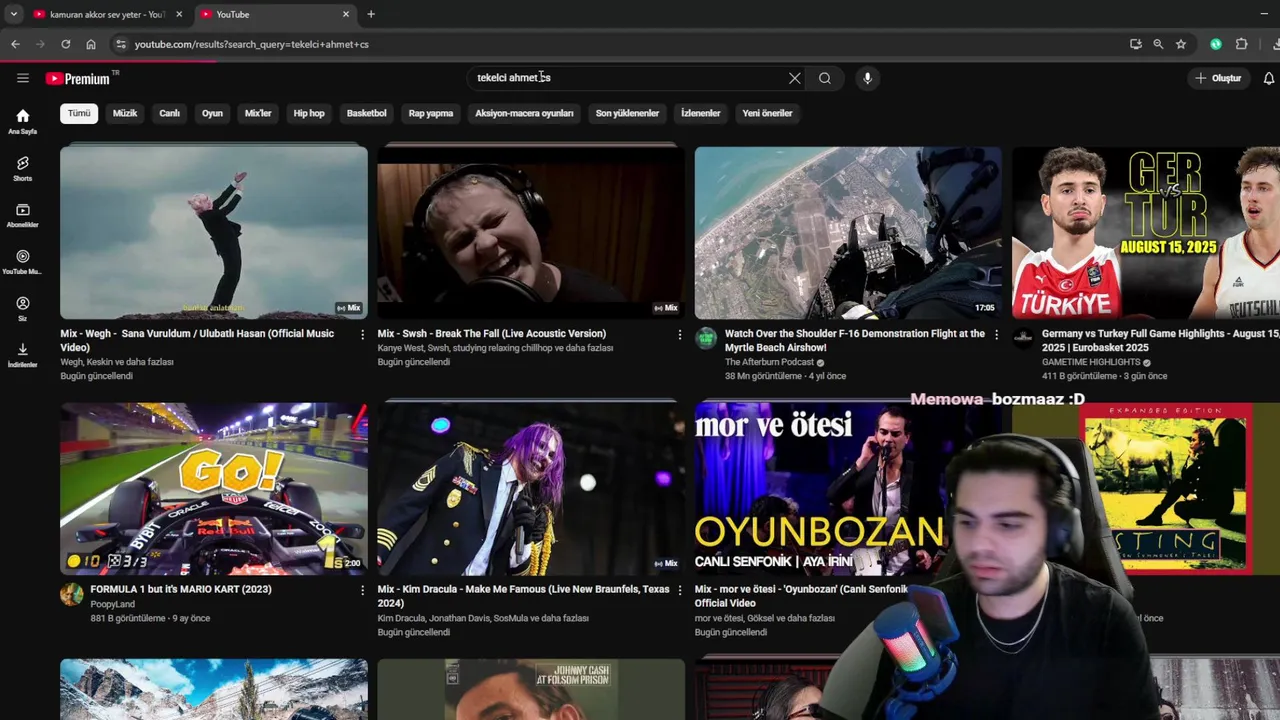Select the Aksiyon-macera oyunları chip

coord(524,113)
